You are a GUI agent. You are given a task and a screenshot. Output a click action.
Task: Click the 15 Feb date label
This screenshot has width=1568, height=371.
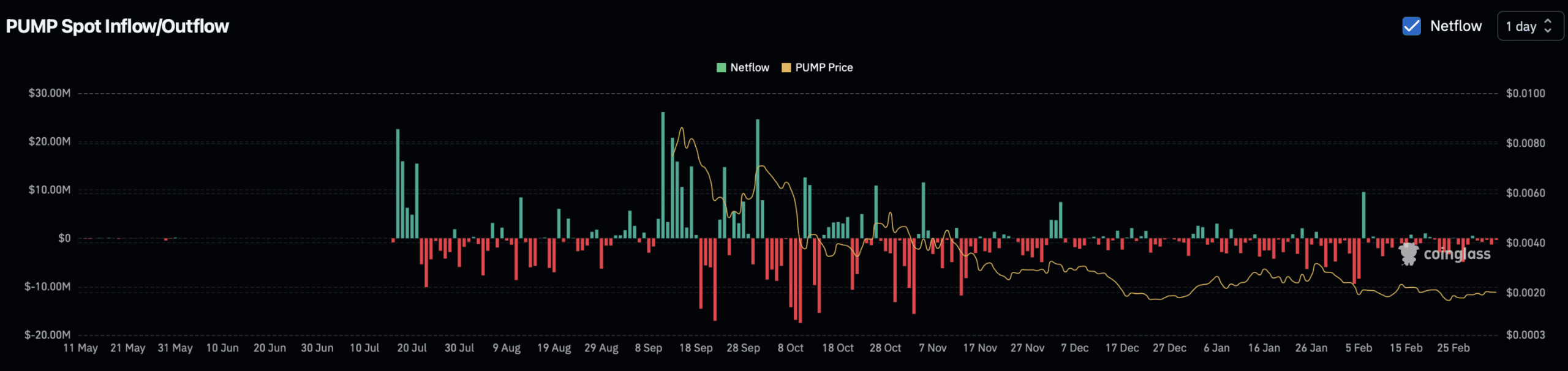click(x=1406, y=348)
